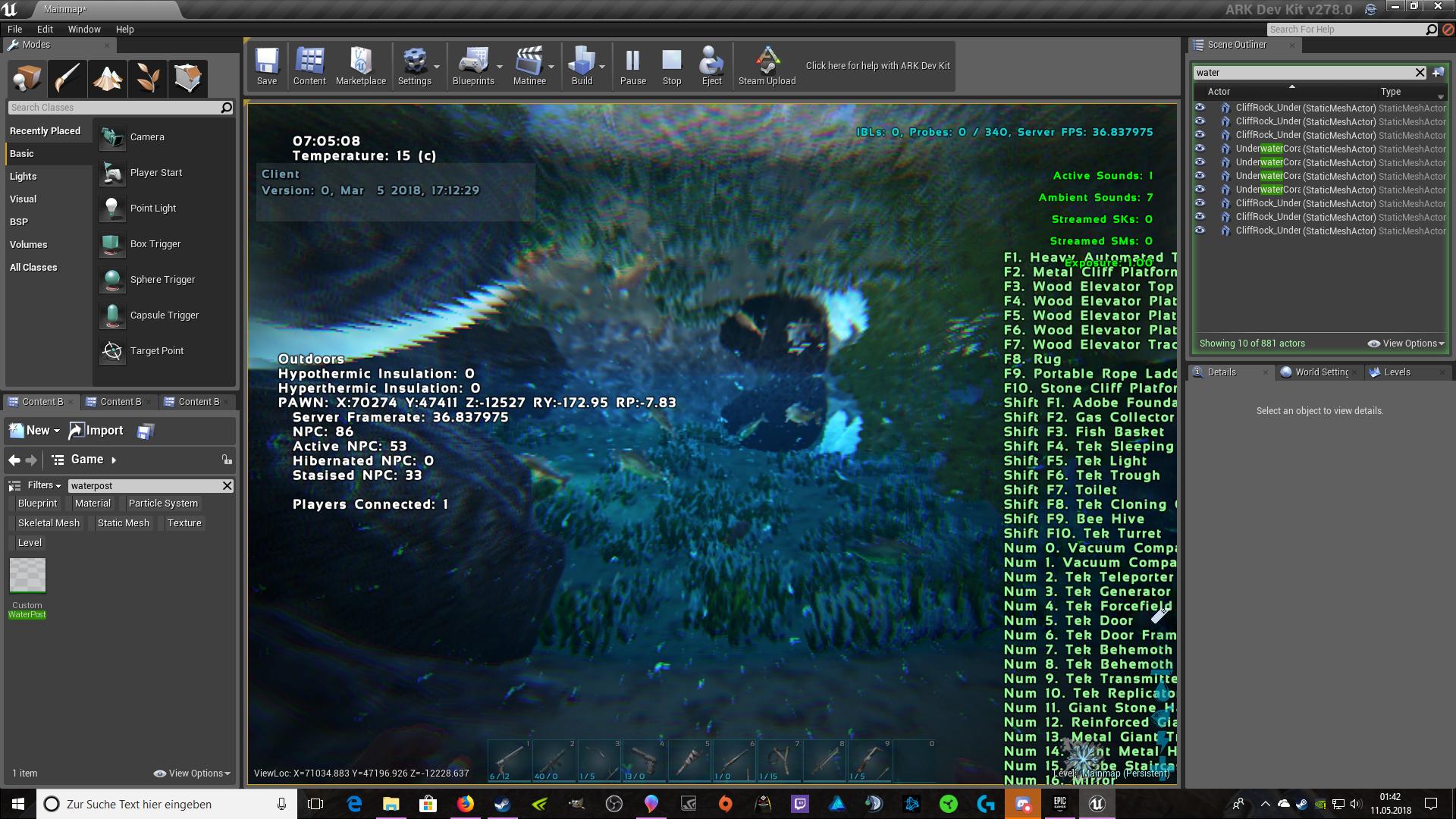Open the Content browser toolbar button
1456x819 pixels.
(309, 67)
